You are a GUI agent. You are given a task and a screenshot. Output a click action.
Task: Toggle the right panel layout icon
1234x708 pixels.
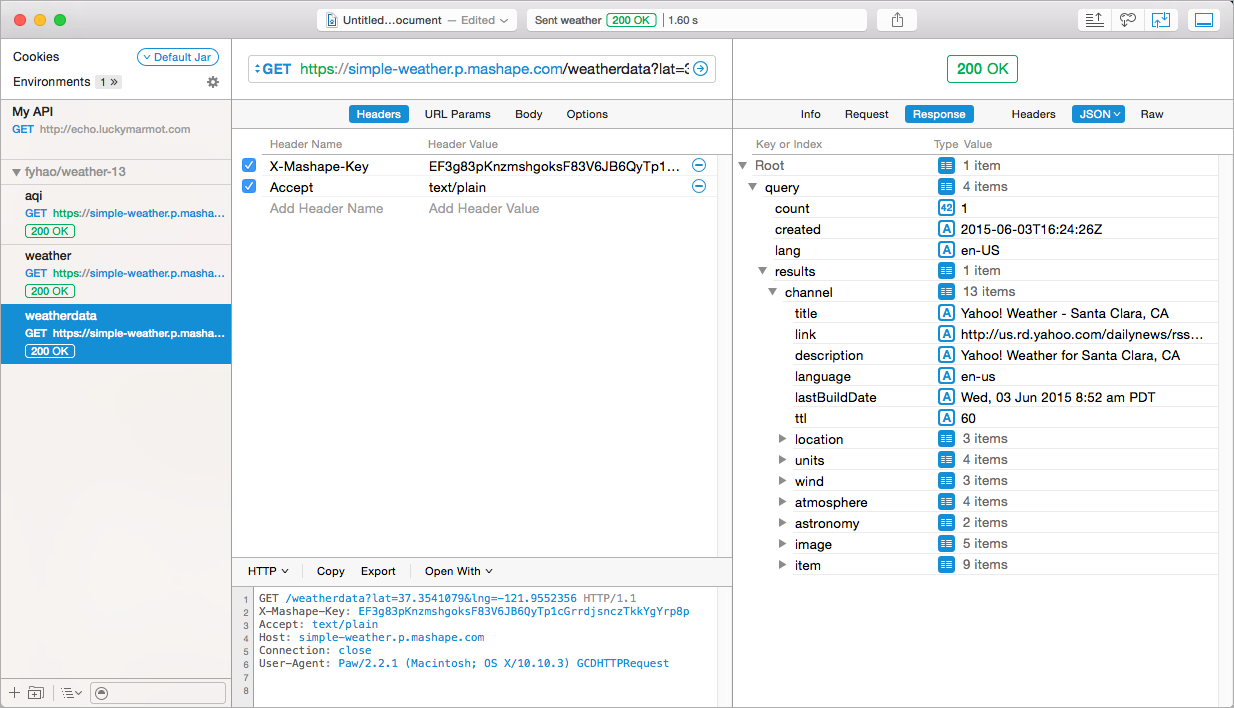(x=1203, y=20)
